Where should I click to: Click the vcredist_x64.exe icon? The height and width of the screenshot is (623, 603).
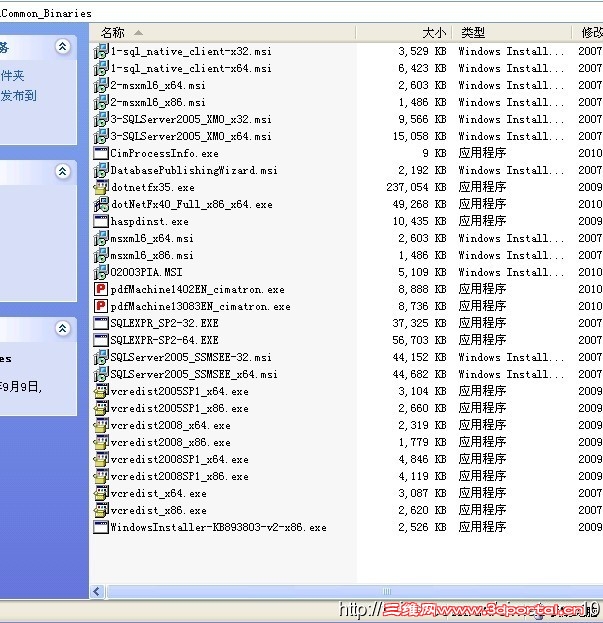click(101, 493)
